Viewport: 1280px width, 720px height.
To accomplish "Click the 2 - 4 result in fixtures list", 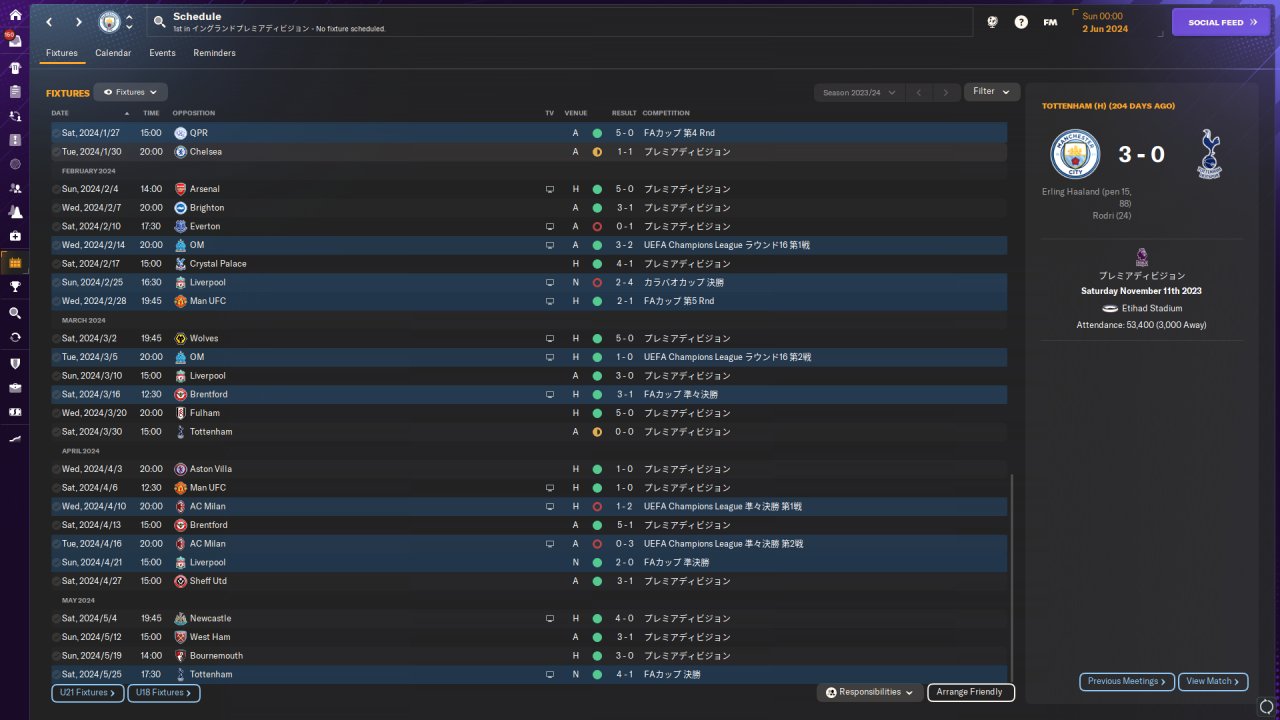I will tap(624, 283).
